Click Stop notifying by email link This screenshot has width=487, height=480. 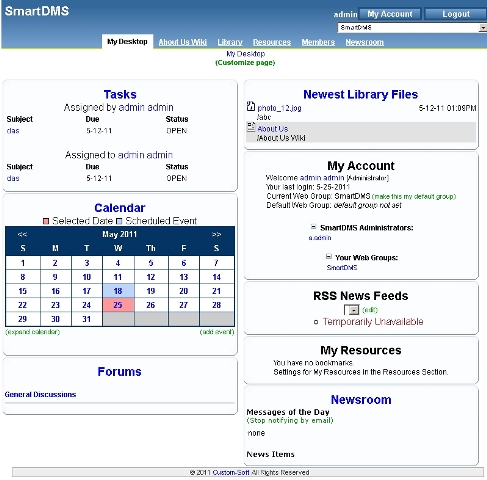pos(290,421)
